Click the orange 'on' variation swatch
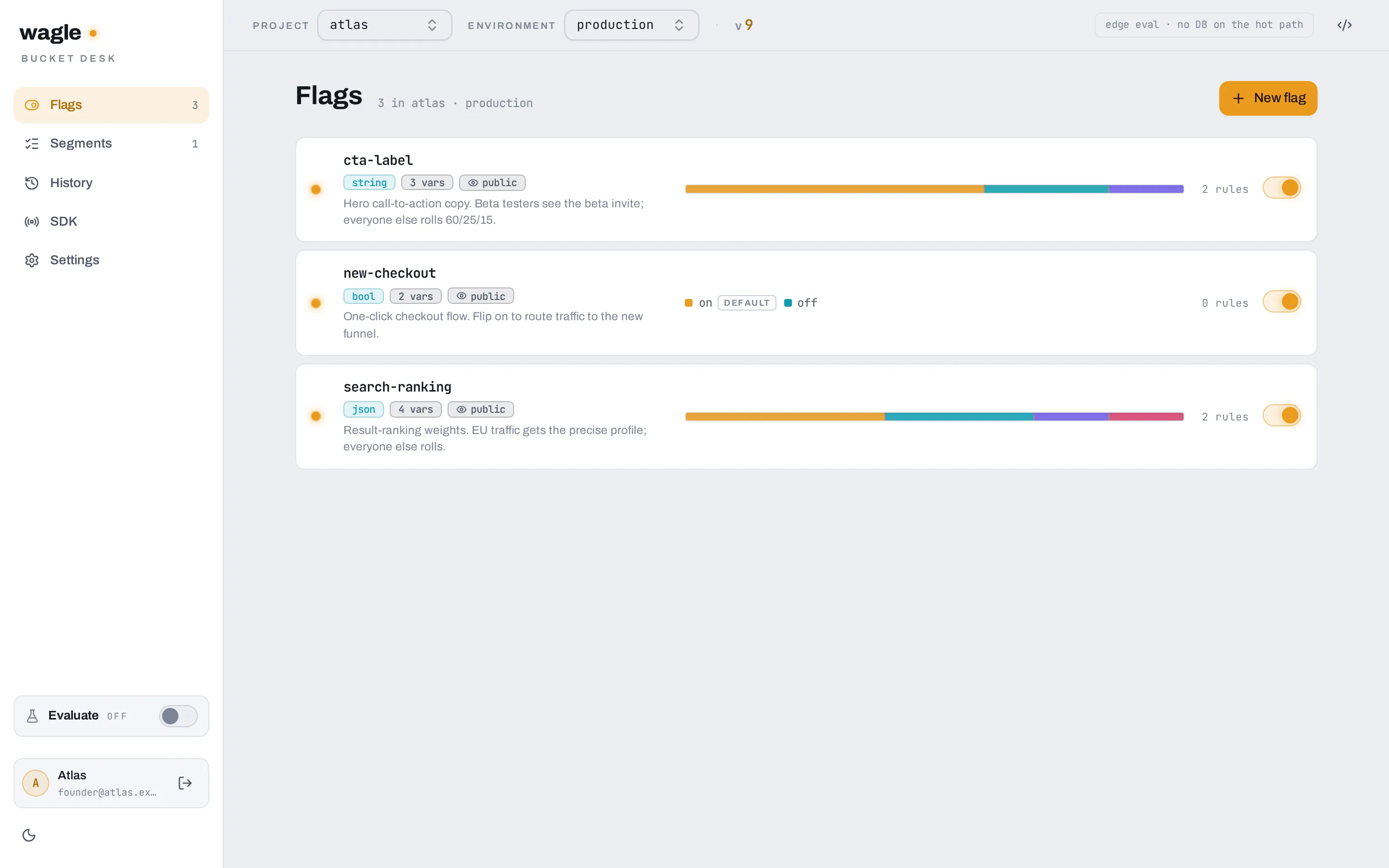This screenshot has width=1389, height=868. coord(689,303)
